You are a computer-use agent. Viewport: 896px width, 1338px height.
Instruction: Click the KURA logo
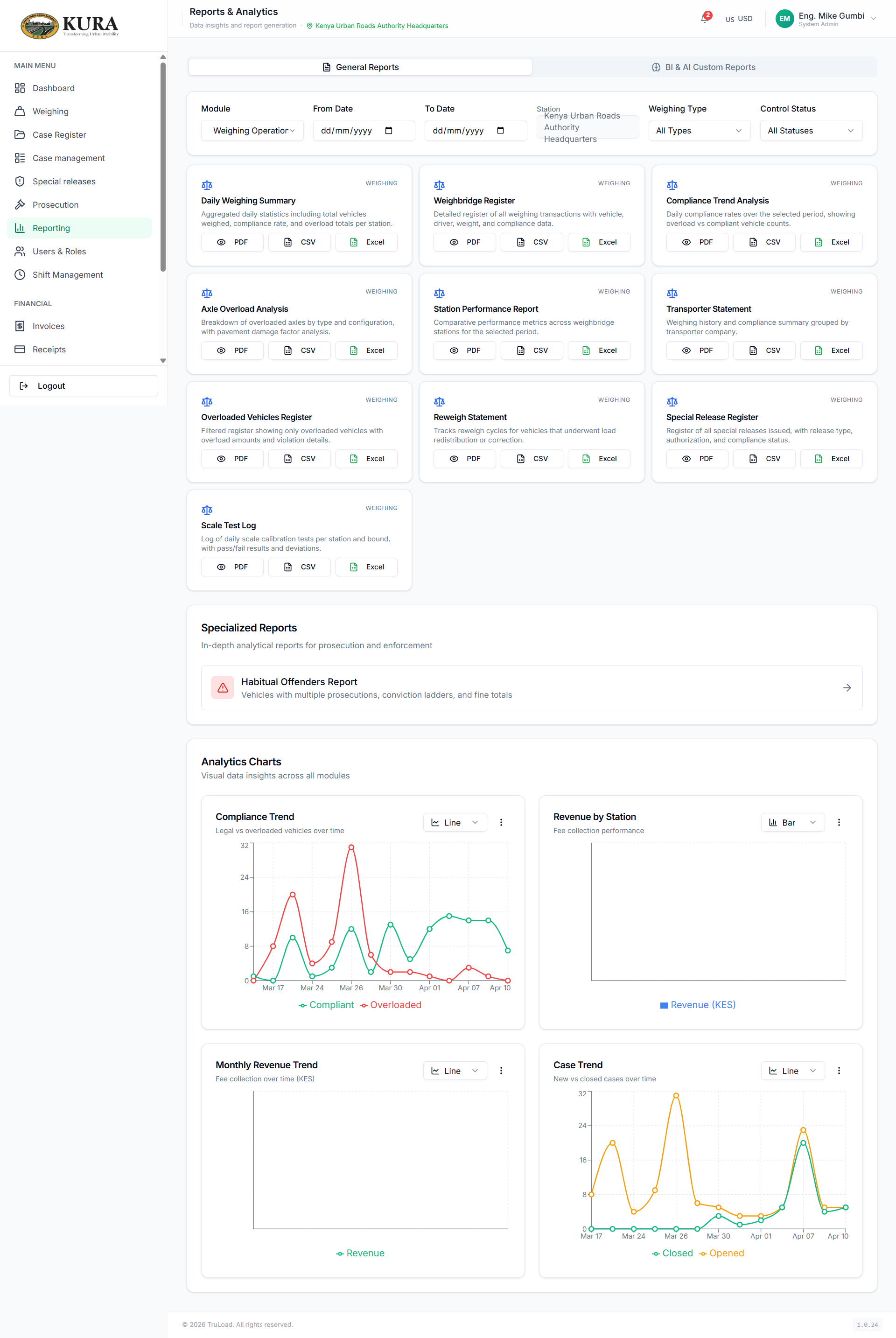pos(70,26)
